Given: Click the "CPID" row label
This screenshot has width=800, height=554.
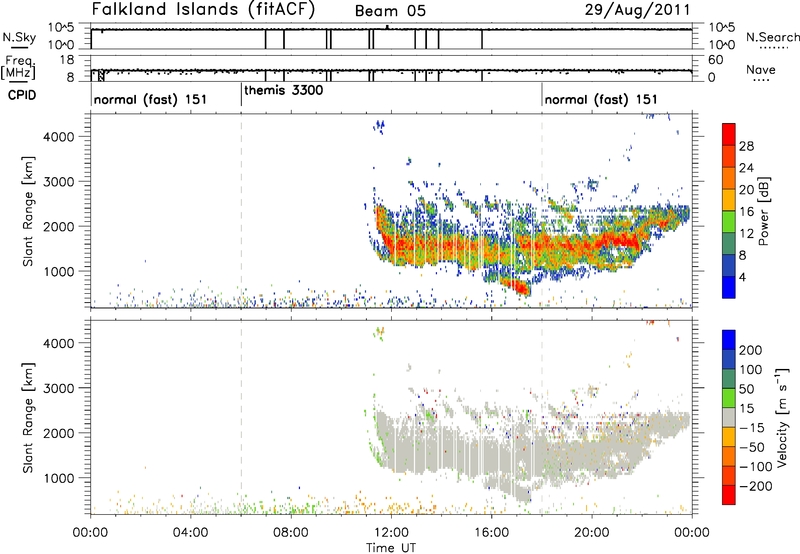Looking at the screenshot, I should (22, 95).
